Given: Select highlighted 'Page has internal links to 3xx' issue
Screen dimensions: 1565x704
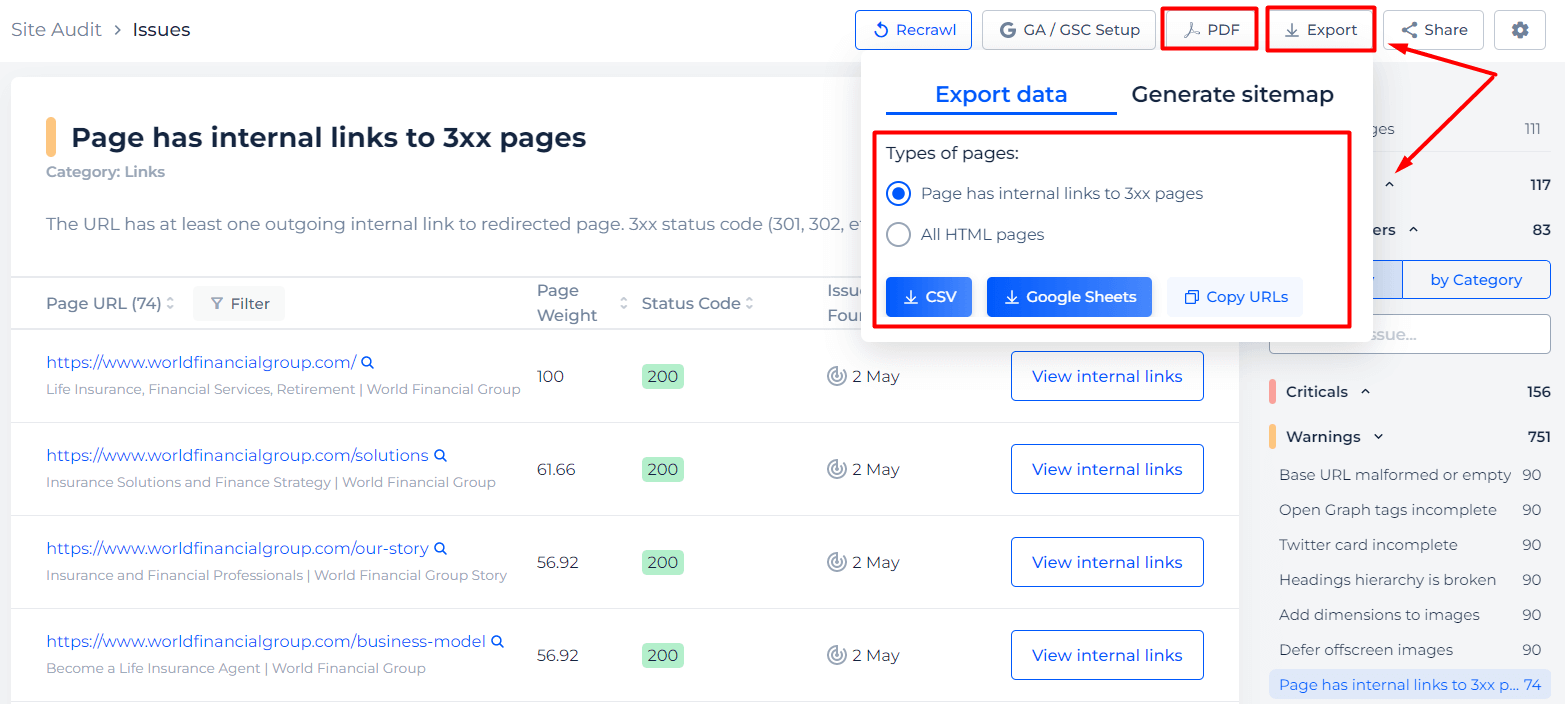Looking at the screenshot, I should [x=1410, y=685].
